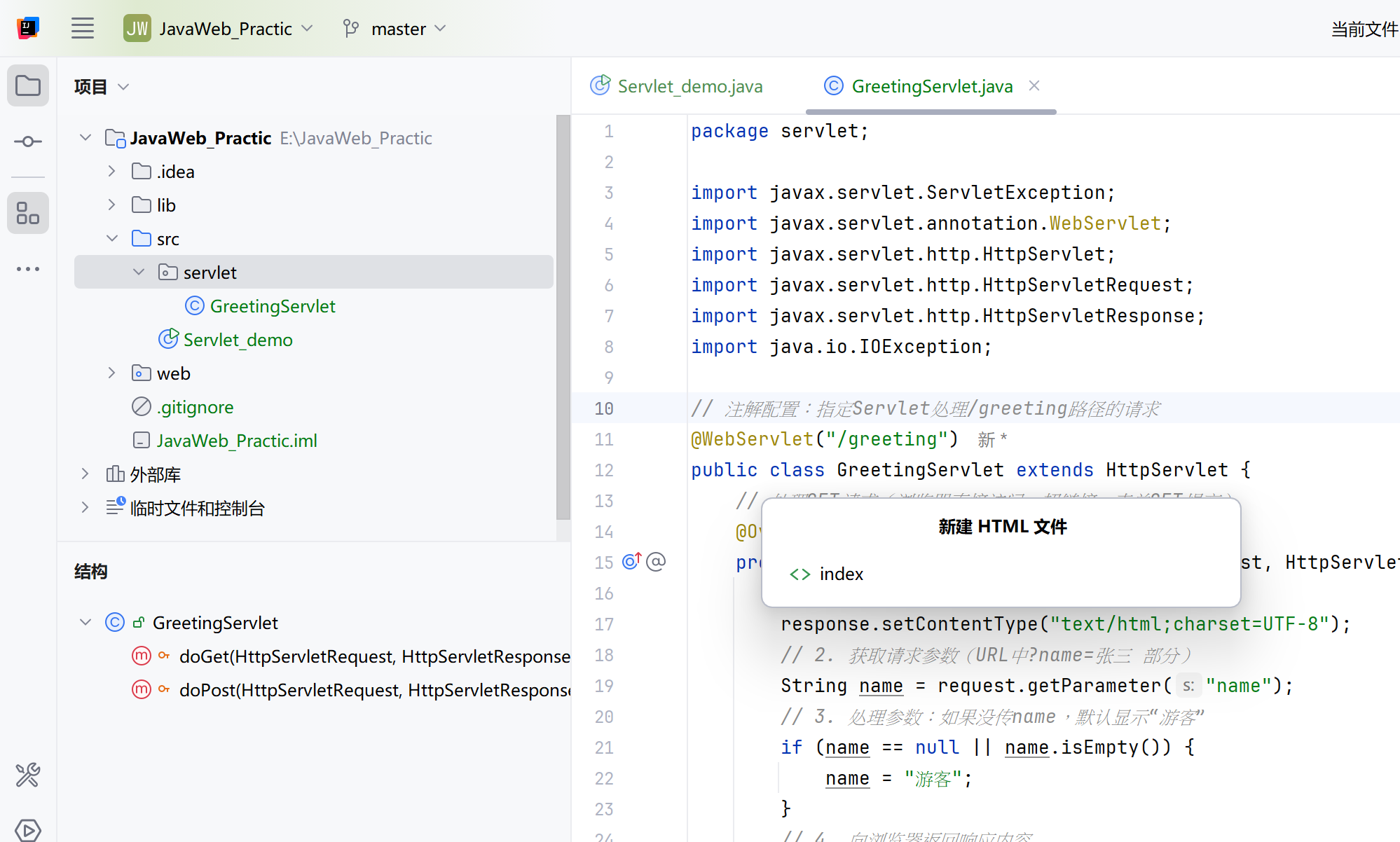1400x842 pixels.
Task: Expand the .idea folder
Action: (x=111, y=172)
